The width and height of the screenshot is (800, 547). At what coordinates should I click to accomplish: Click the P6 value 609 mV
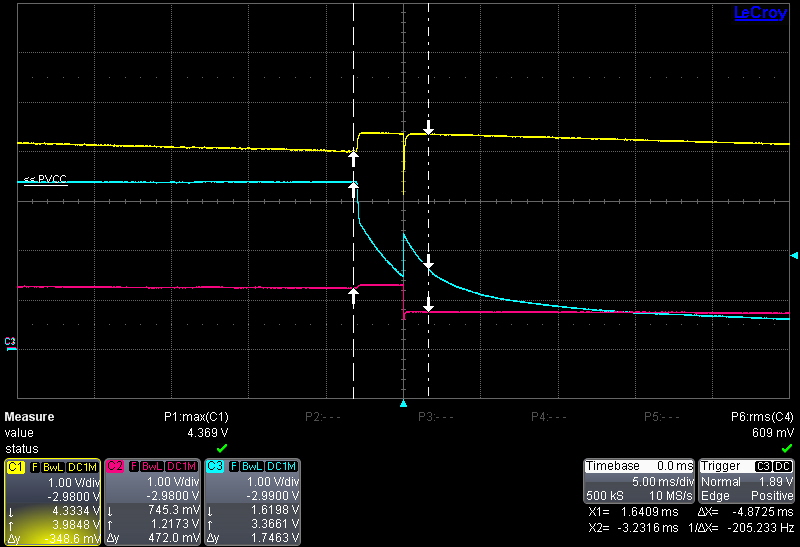tap(772, 433)
